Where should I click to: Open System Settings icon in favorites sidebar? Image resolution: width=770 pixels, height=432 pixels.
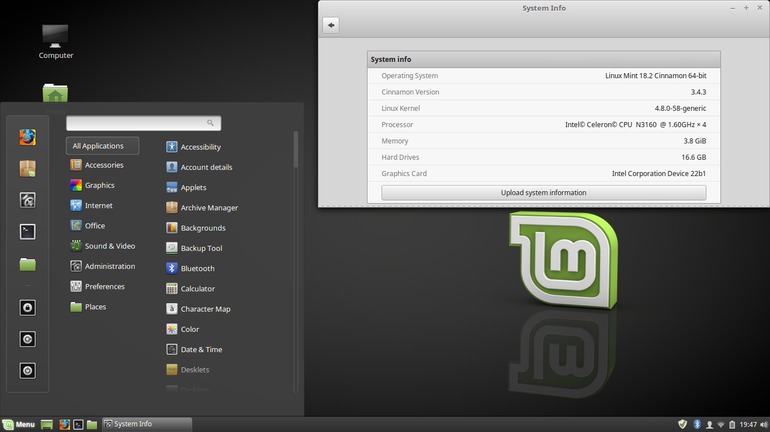click(x=28, y=200)
